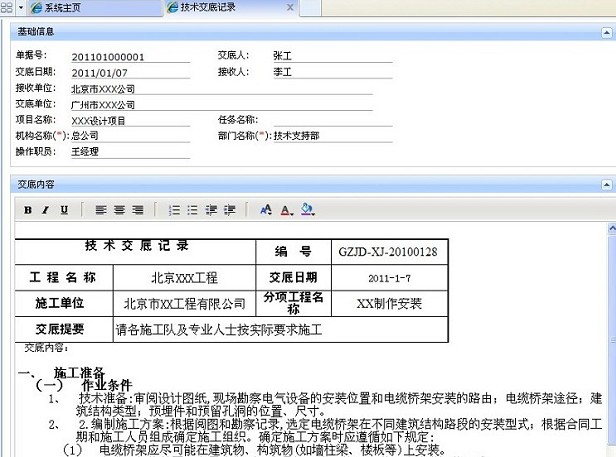Collapse the 交底内容 panel
Screen dimensions: 616x457
(607, 185)
